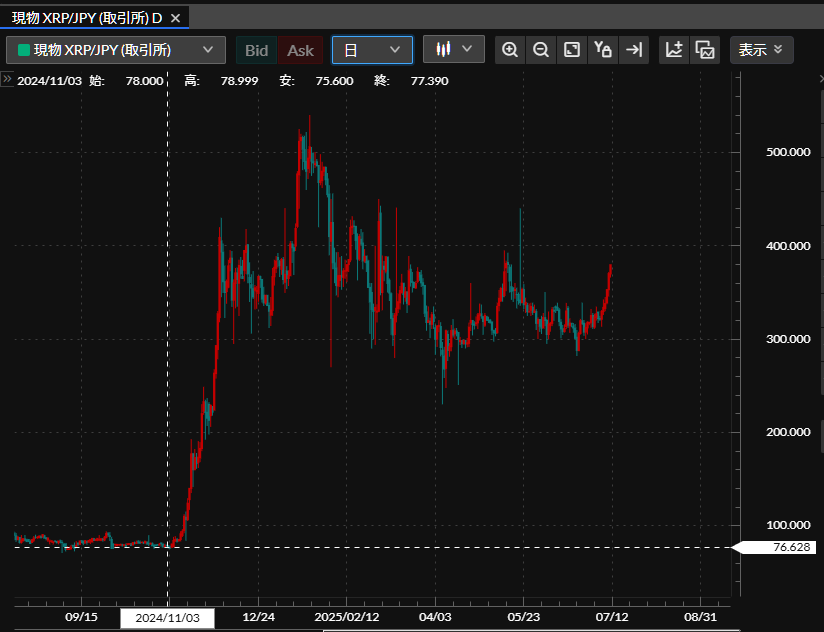The width and height of the screenshot is (824, 632).
Task: Jump to latest candle arrow icon
Action: click(634, 50)
